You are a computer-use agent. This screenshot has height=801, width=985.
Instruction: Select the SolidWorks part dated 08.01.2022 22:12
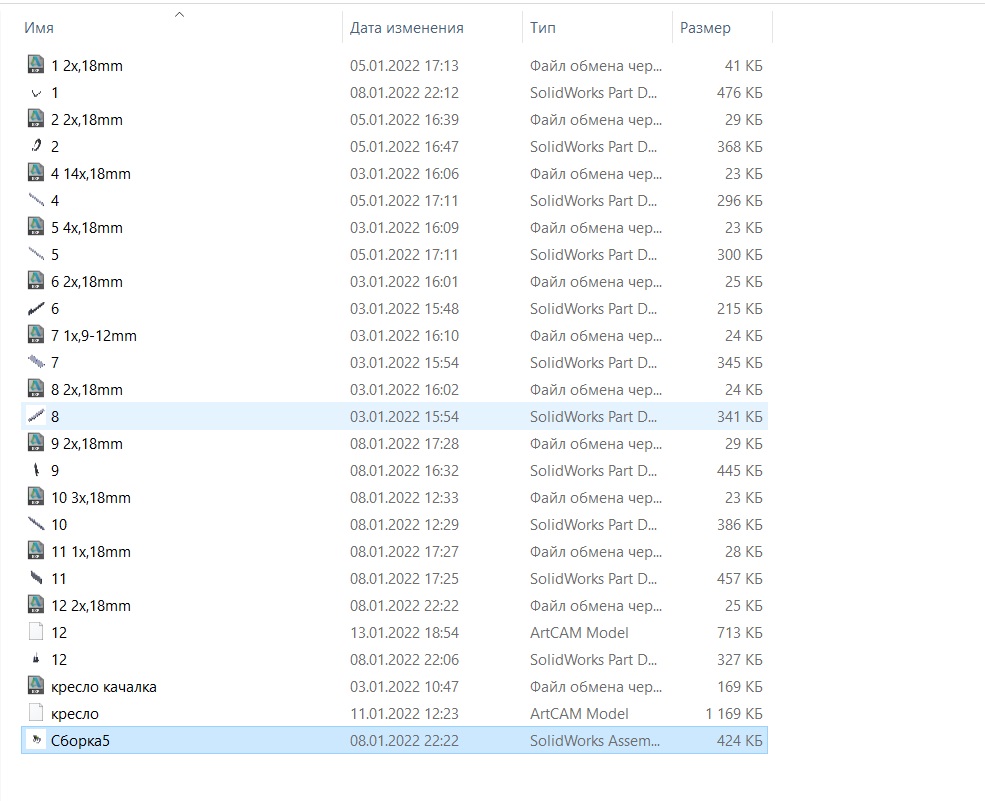click(395, 92)
